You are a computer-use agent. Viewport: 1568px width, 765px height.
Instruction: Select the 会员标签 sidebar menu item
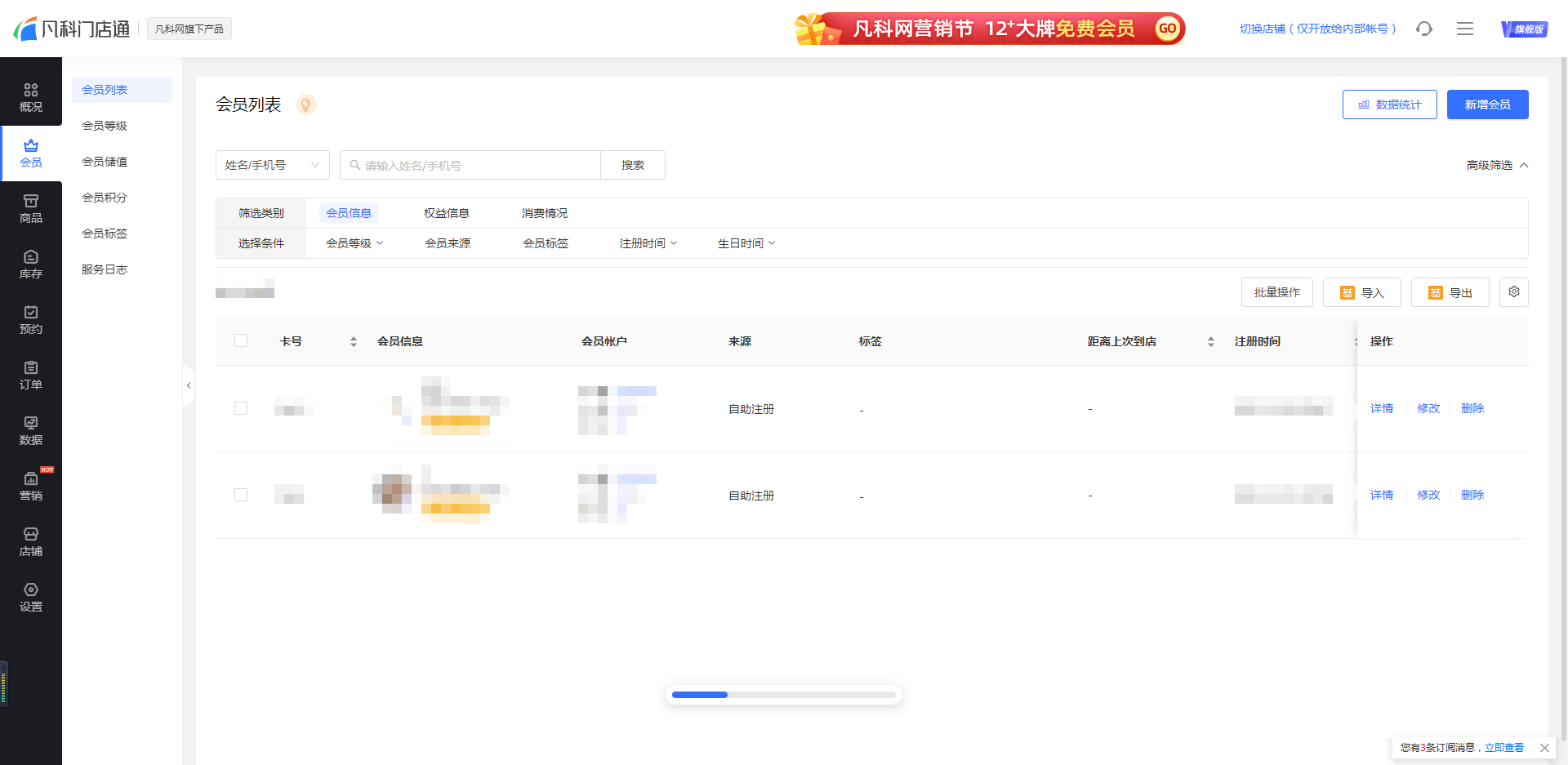coord(105,233)
